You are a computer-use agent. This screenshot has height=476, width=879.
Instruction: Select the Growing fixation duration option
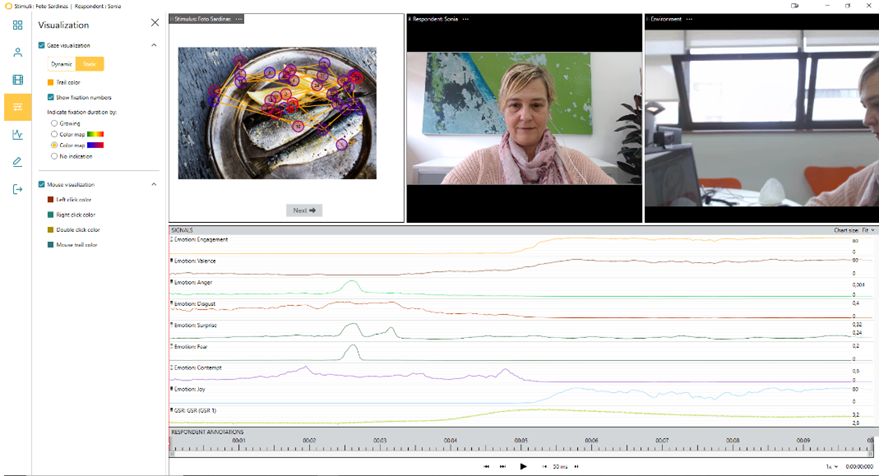[54, 123]
